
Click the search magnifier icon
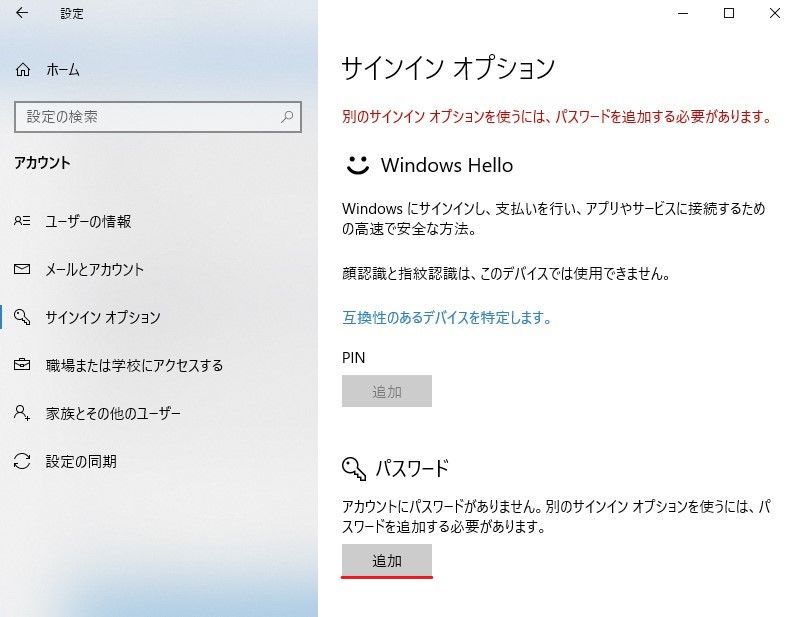coord(287,117)
